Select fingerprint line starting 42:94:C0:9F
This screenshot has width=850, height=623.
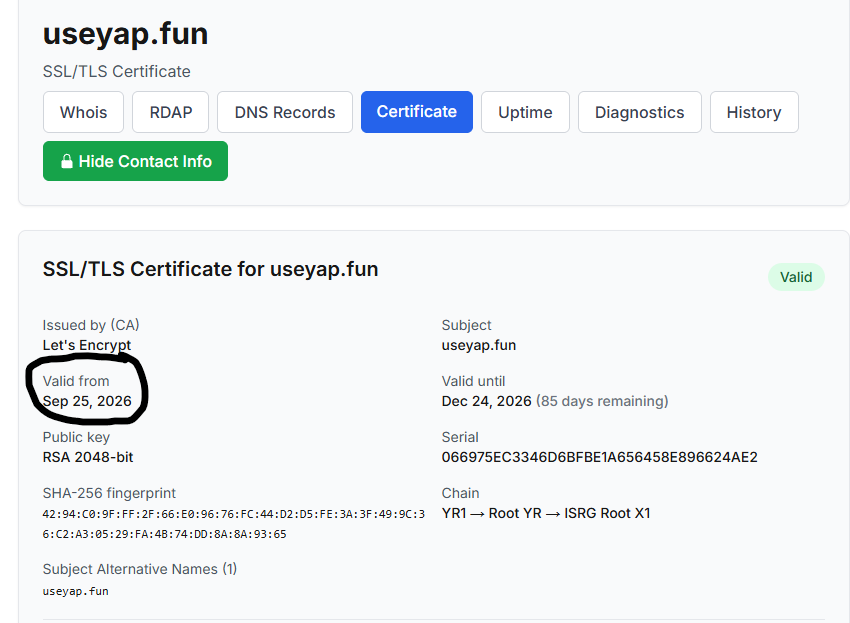(234, 514)
